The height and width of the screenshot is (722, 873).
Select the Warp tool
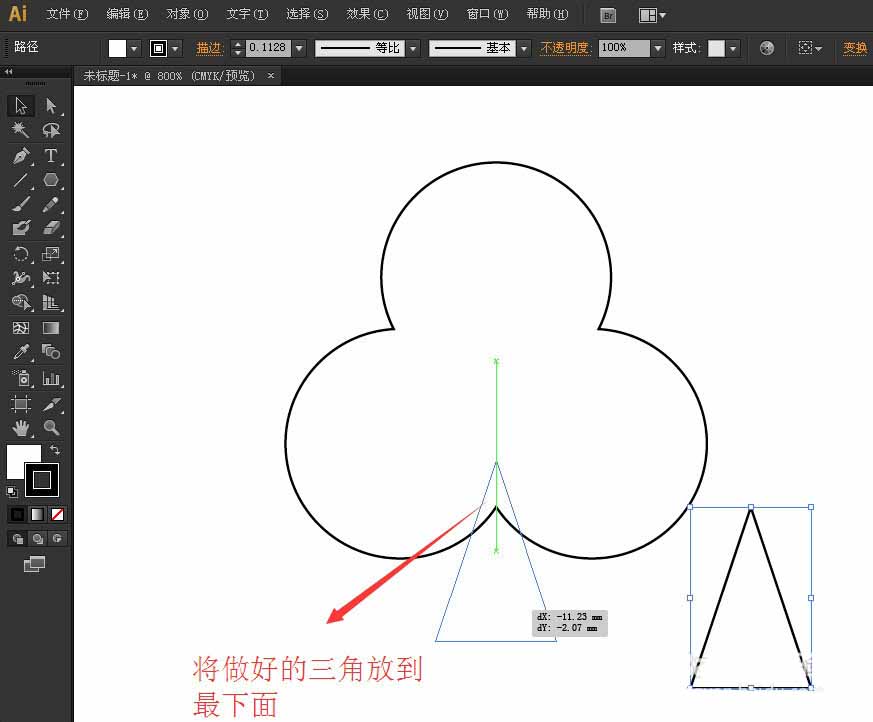point(21,278)
